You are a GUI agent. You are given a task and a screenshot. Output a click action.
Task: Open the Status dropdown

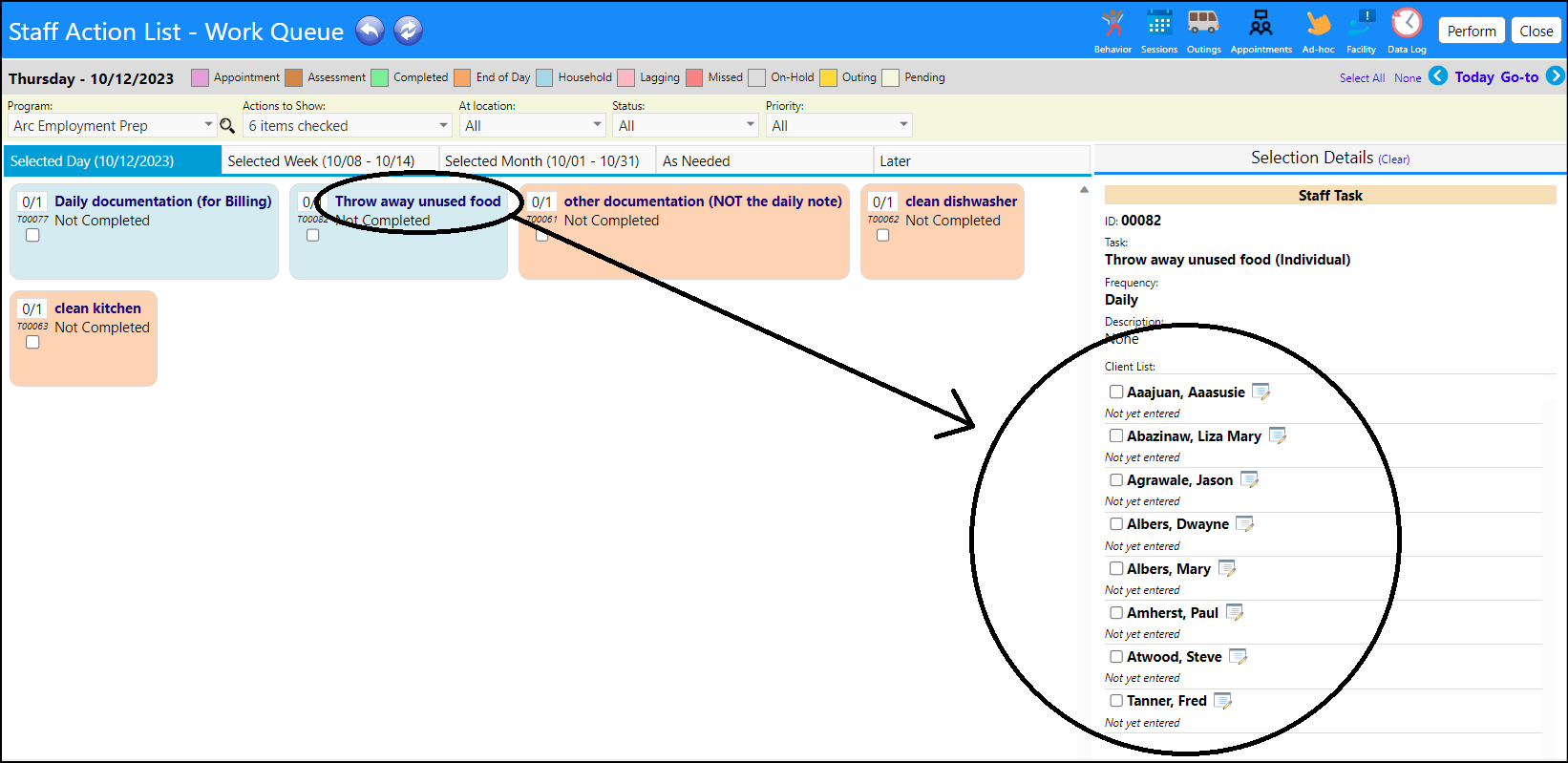click(x=686, y=125)
